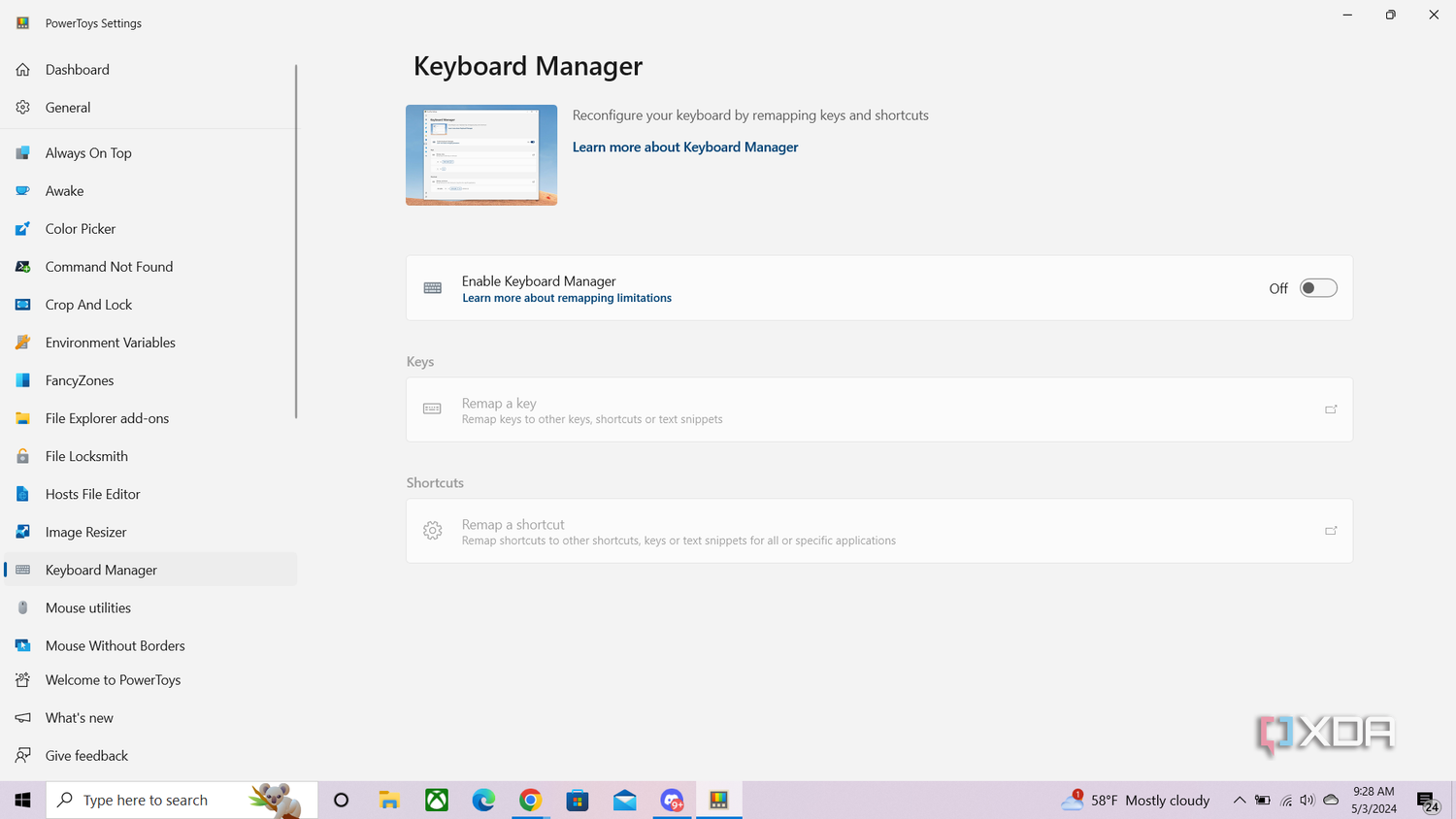Viewport: 1456px width, 819px height.
Task: Click the keyboard icon beside Enable Keyboard Manager
Action: point(433,288)
